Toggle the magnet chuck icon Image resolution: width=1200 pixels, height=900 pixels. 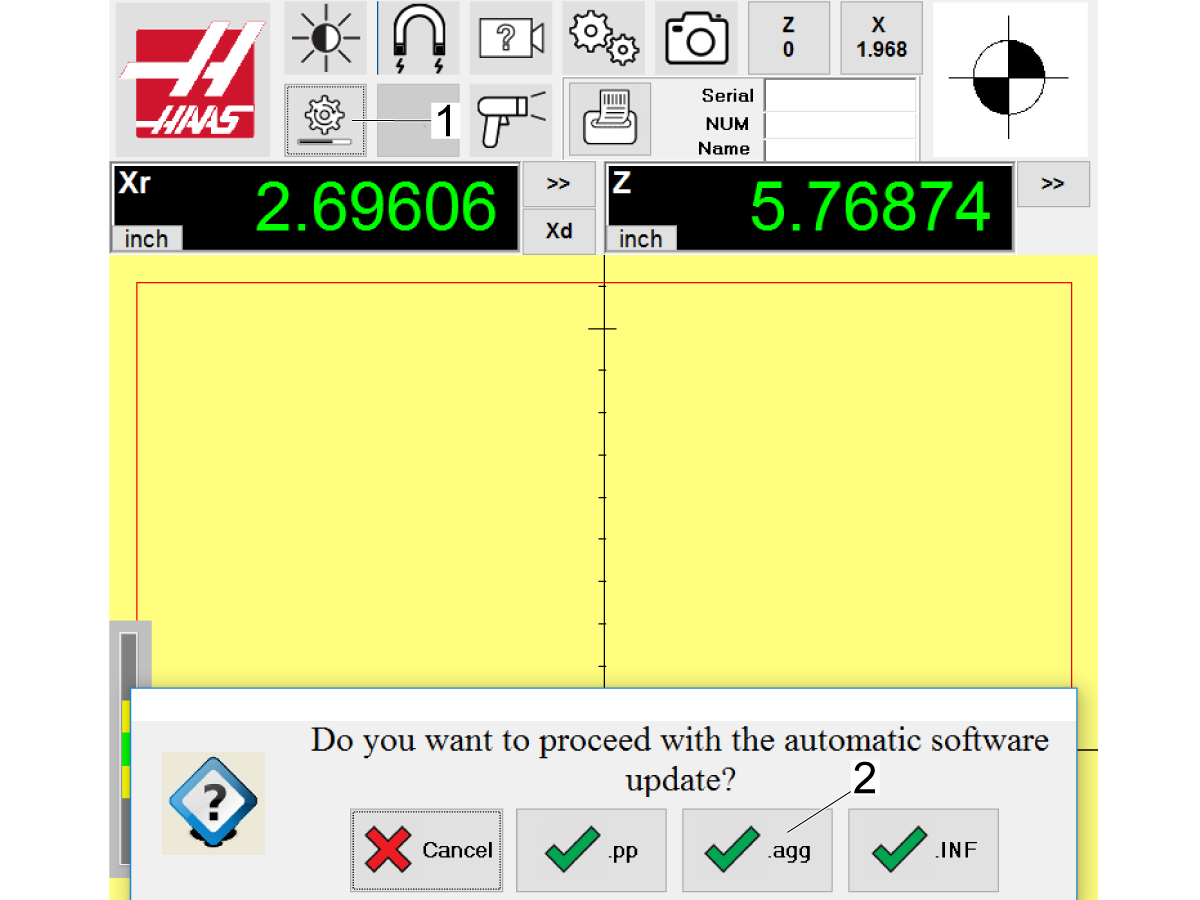pyautogui.click(x=418, y=38)
